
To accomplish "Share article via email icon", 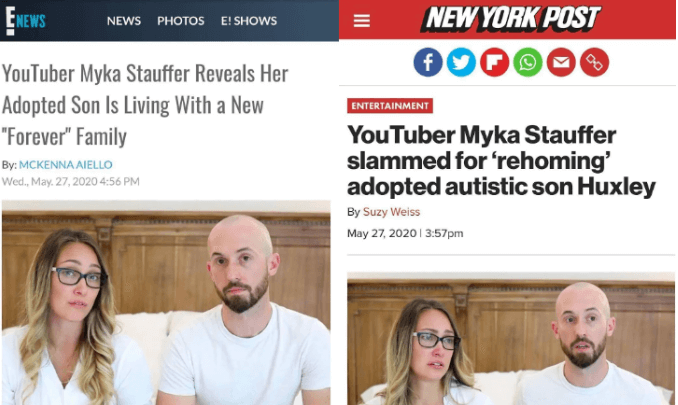I will pos(561,62).
